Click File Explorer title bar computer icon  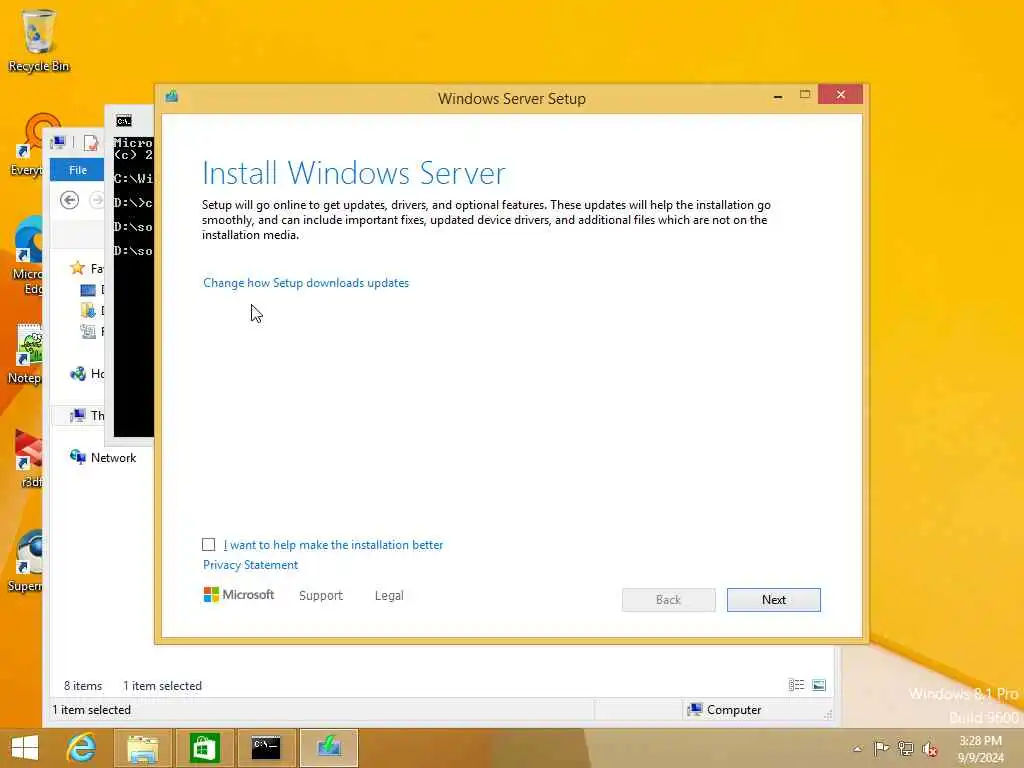click(x=58, y=142)
